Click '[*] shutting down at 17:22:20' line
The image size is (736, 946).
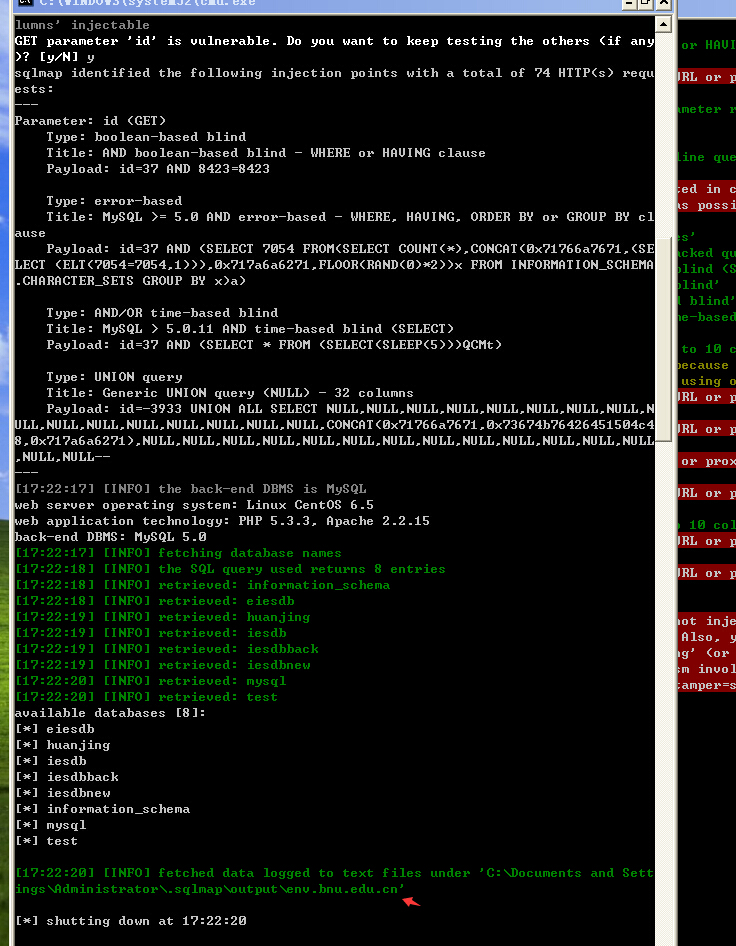tap(130, 921)
